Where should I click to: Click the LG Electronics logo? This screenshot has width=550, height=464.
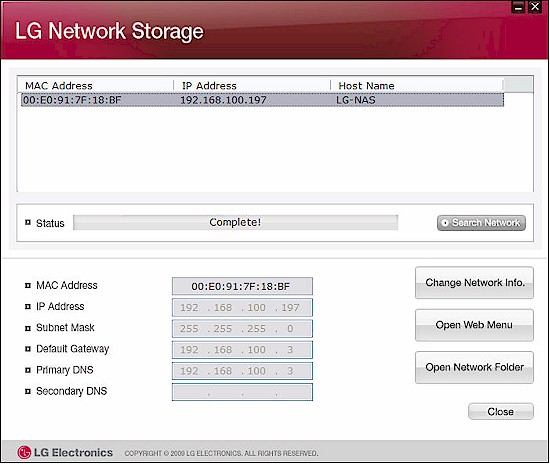(65, 452)
